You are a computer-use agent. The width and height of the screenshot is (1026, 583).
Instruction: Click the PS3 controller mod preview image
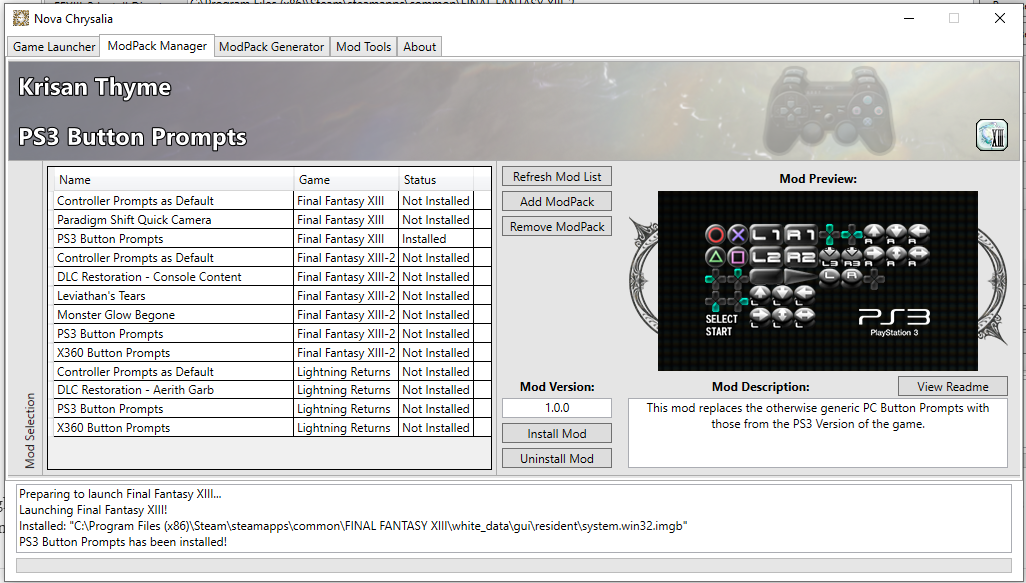pyautogui.click(x=818, y=281)
